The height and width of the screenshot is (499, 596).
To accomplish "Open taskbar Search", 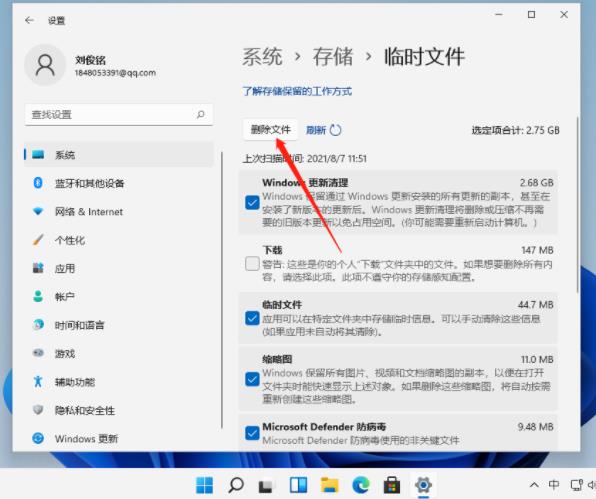I will 236,485.
